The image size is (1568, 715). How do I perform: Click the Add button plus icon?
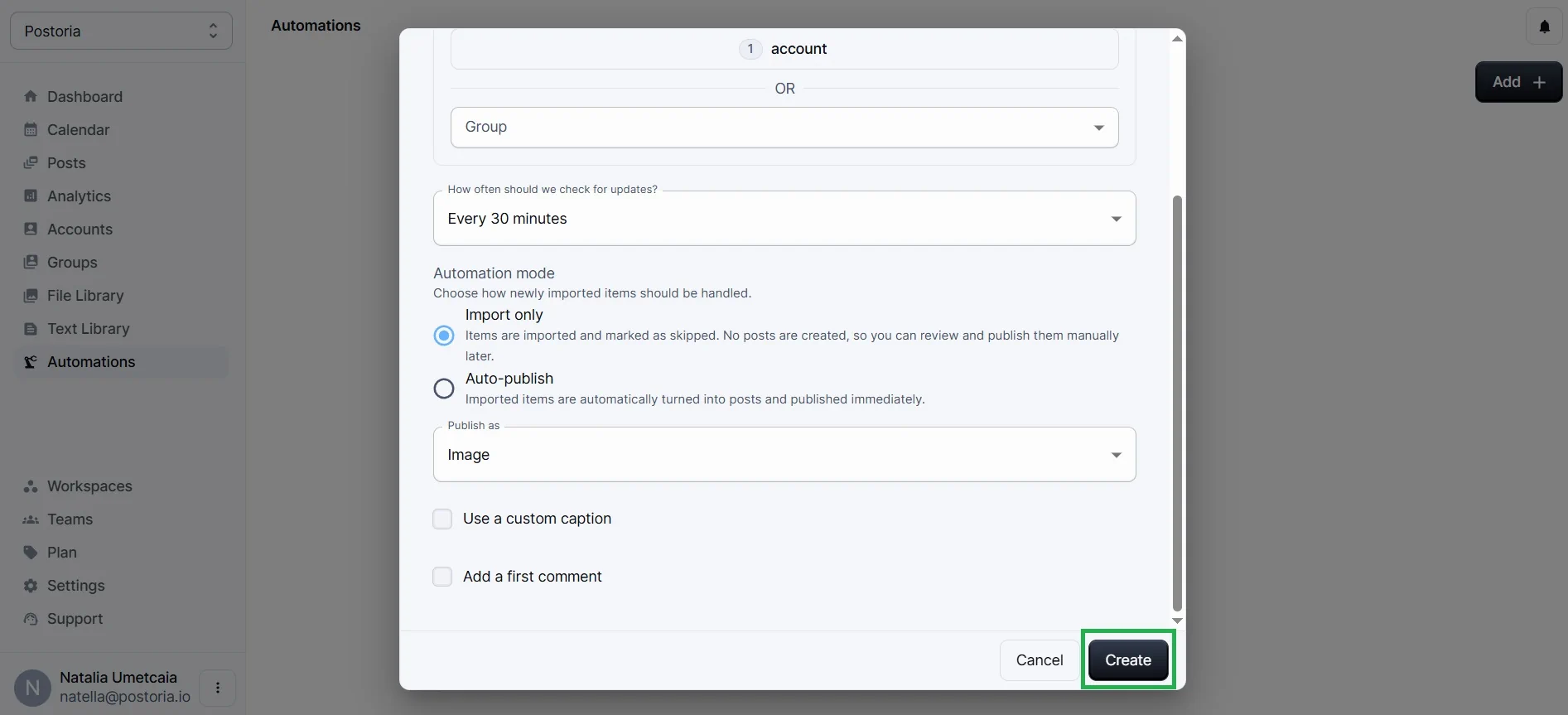coord(1539,82)
